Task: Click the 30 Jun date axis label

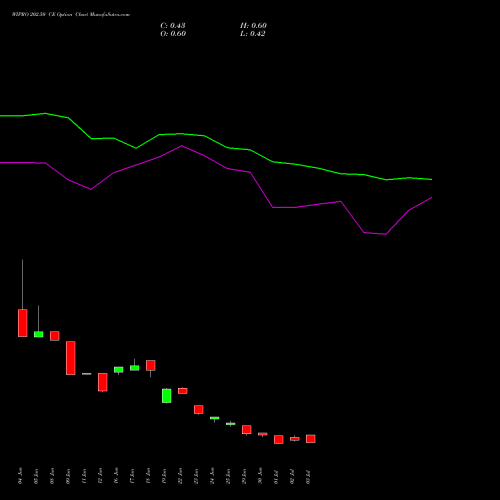Action: click(x=260, y=476)
